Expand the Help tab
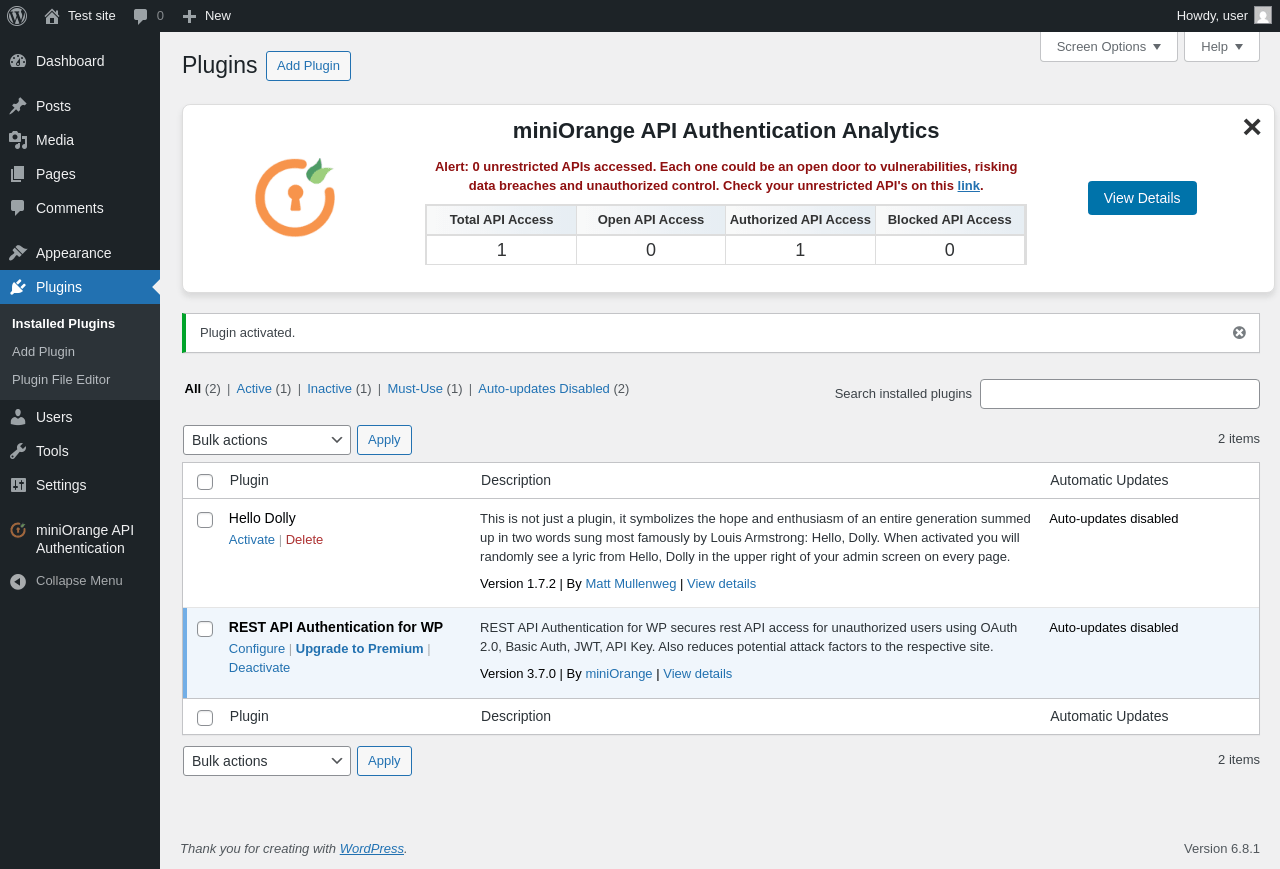Screen dimensions: 1280x869 click(1221, 46)
